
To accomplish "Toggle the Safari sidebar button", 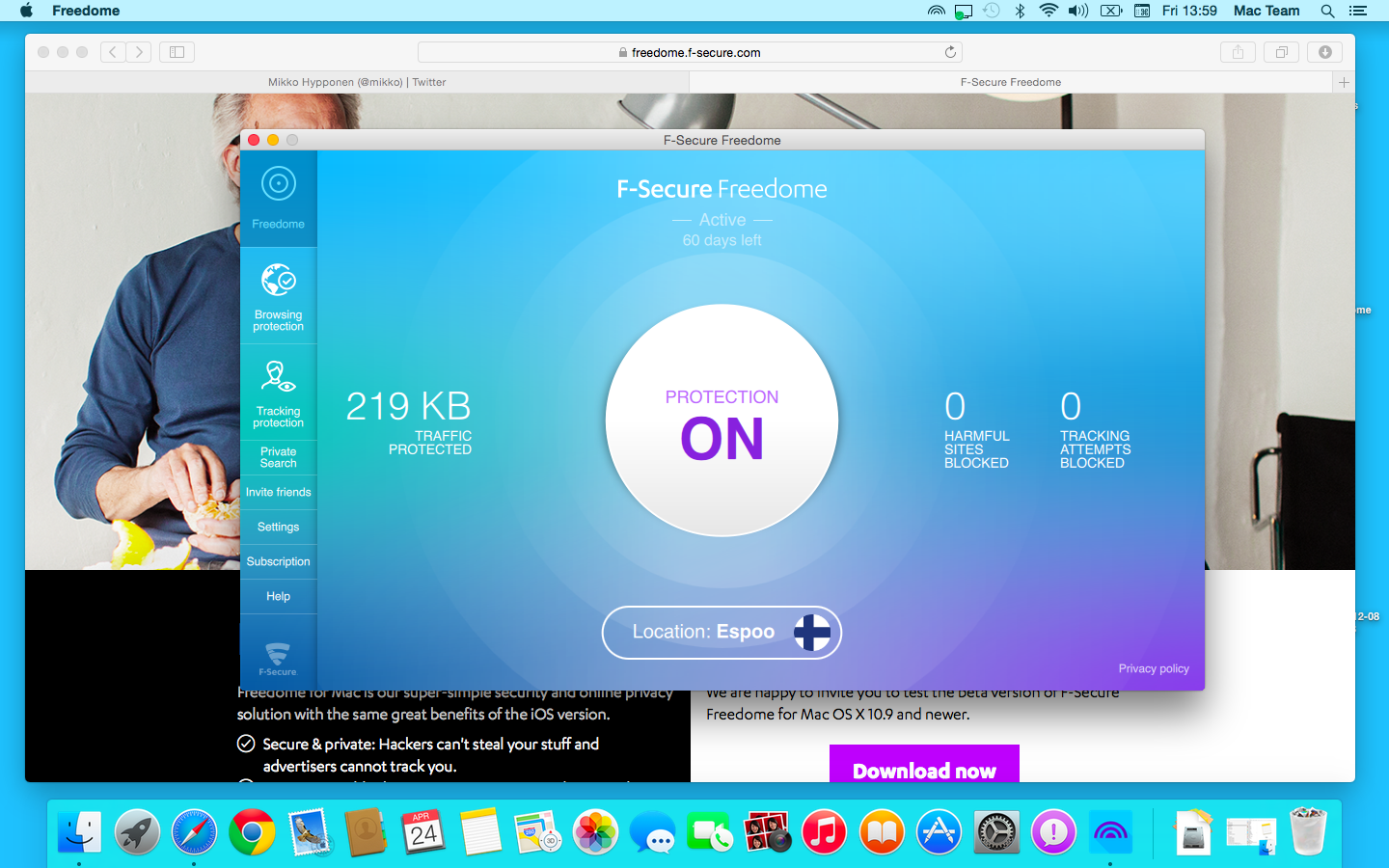I will pos(177,52).
